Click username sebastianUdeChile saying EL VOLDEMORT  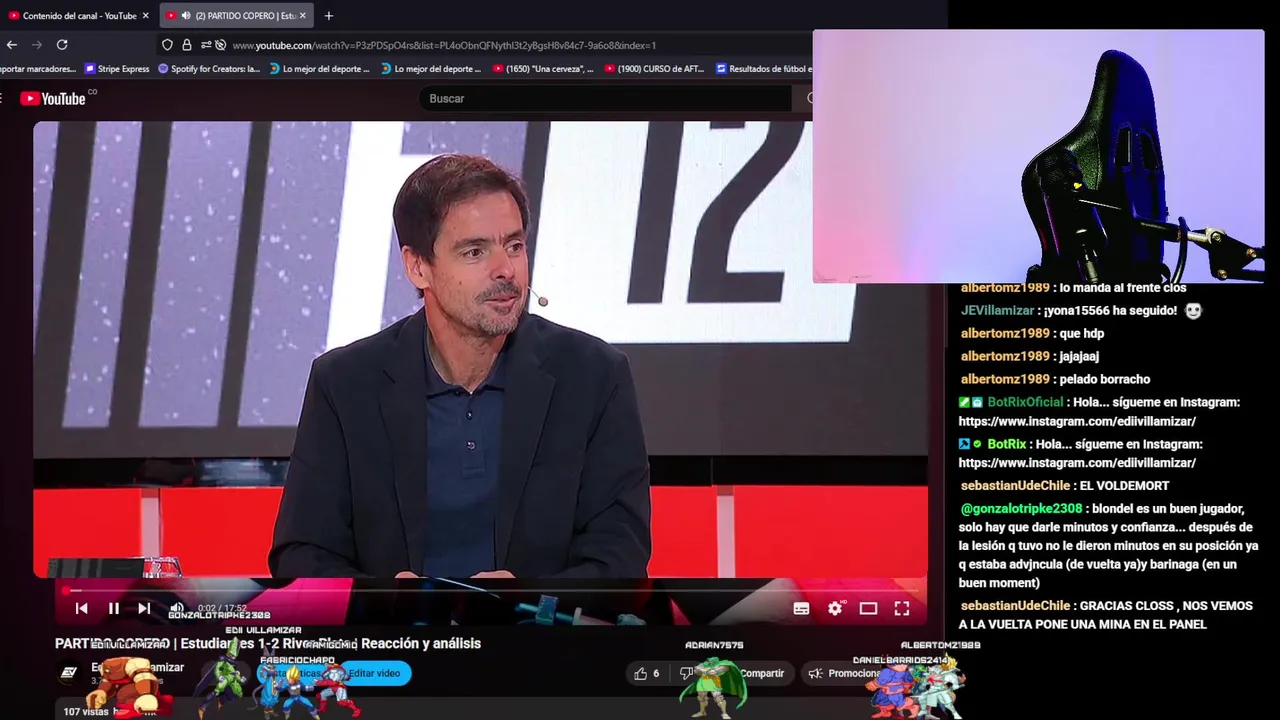1016,485
